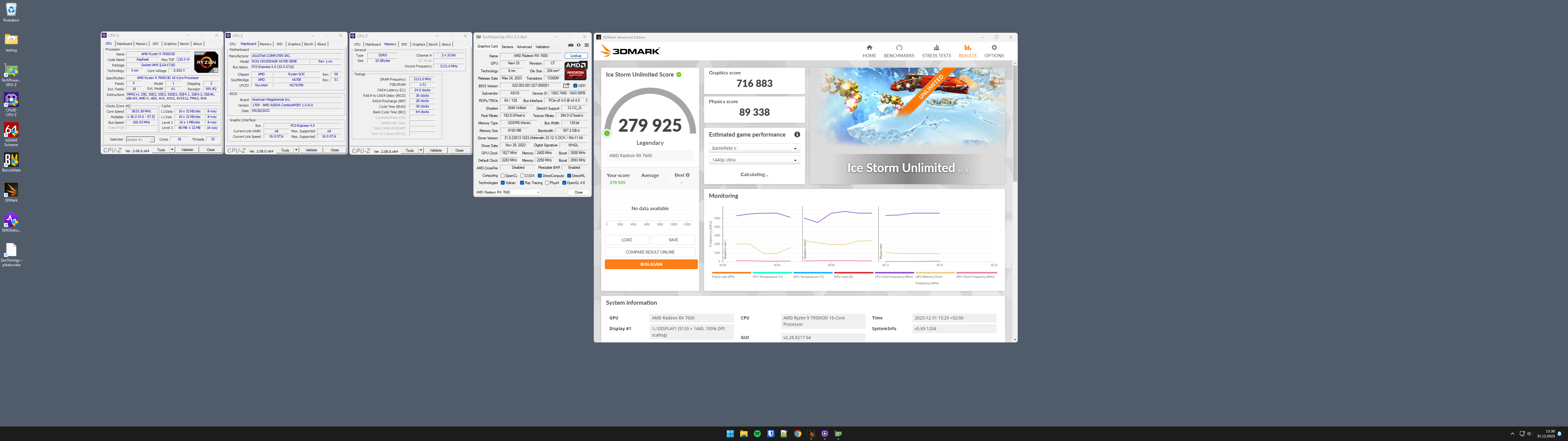Open the SMUDebug desktop shortcut
The width and height of the screenshot is (1568, 441).
(x=11, y=222)
